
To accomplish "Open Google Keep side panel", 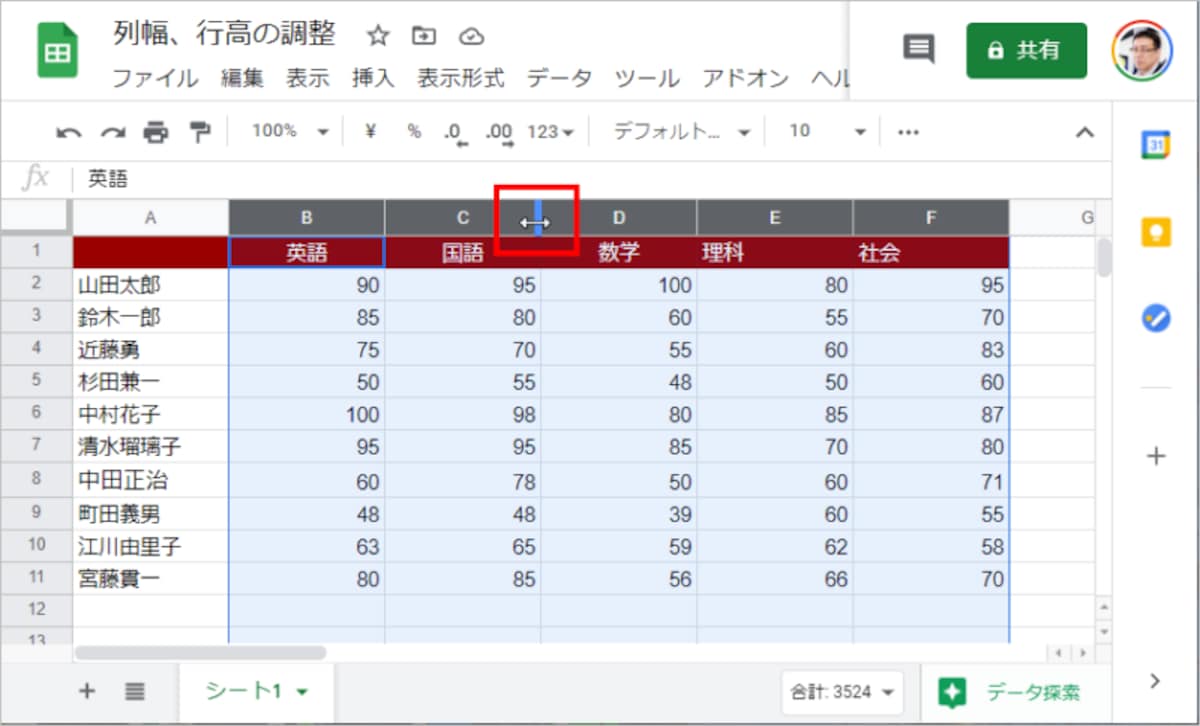I will 1156,232.
